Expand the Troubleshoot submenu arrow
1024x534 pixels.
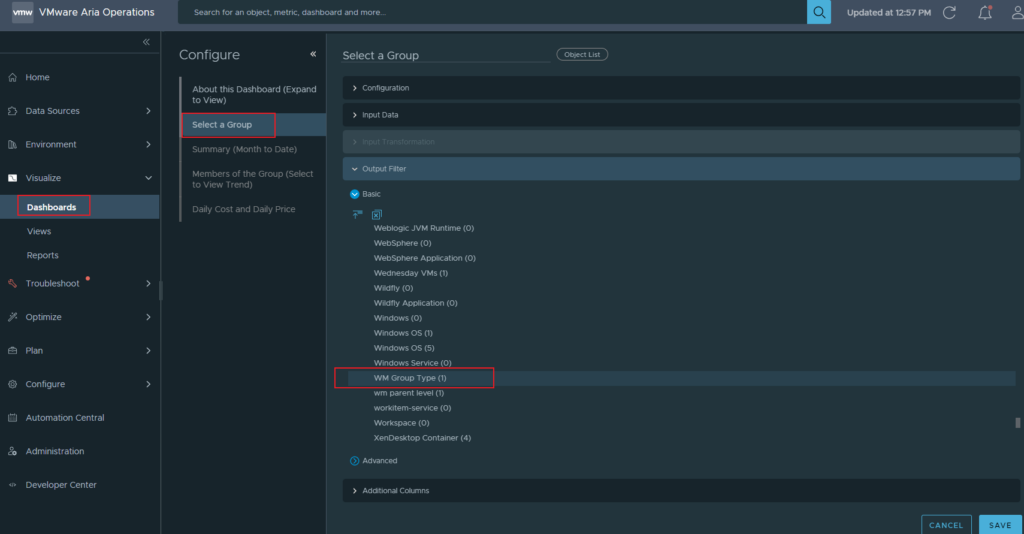148,283
